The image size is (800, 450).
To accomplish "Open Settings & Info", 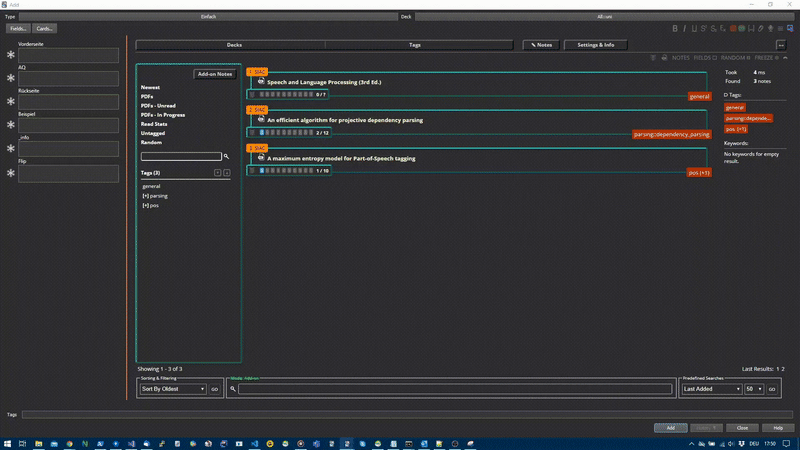I will pos(595,45).
